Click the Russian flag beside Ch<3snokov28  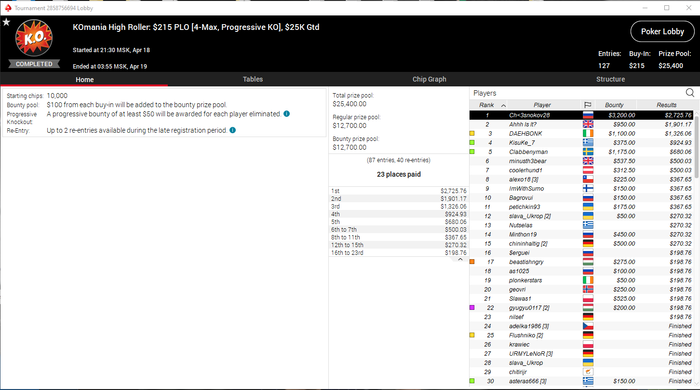point(588,115)
